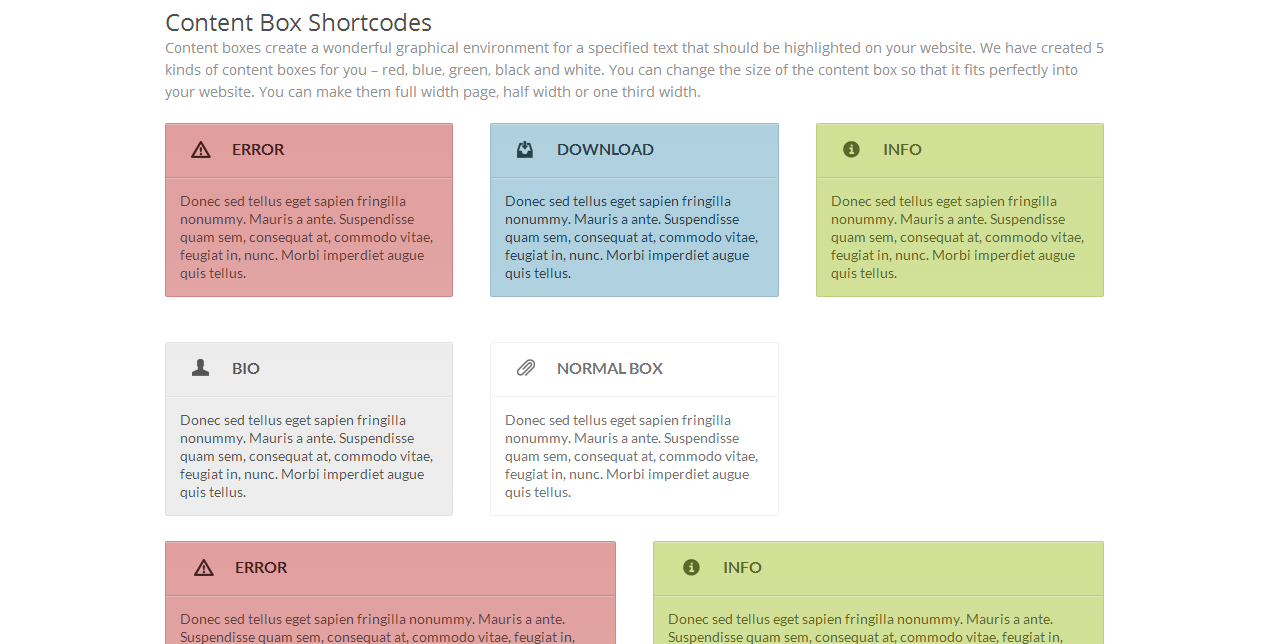Click the info circle icon in top INFO box
1269x644 pixels.
851,150
